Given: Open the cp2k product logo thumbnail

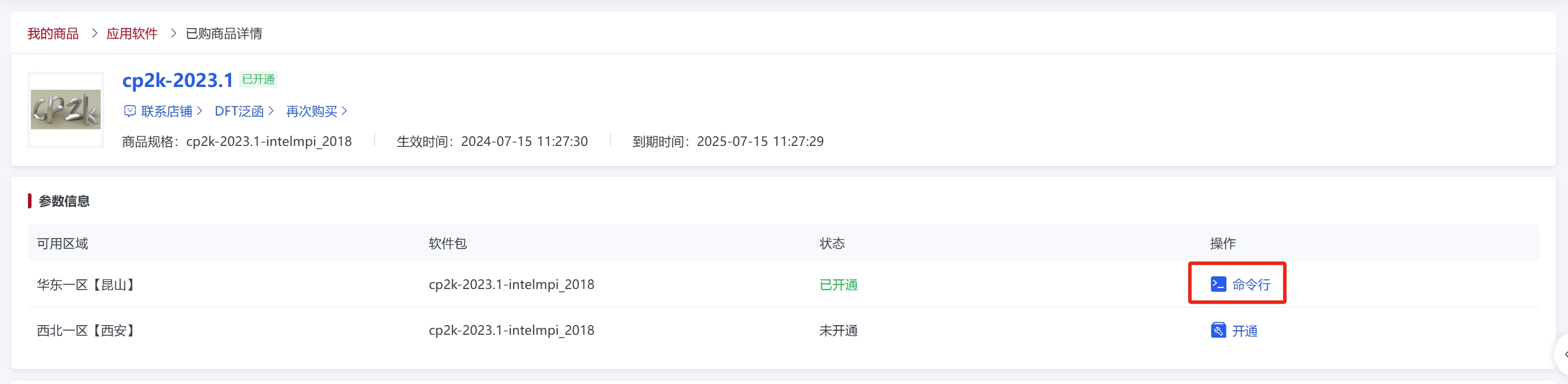Looking at the screenshot, I should coord(66,109).
